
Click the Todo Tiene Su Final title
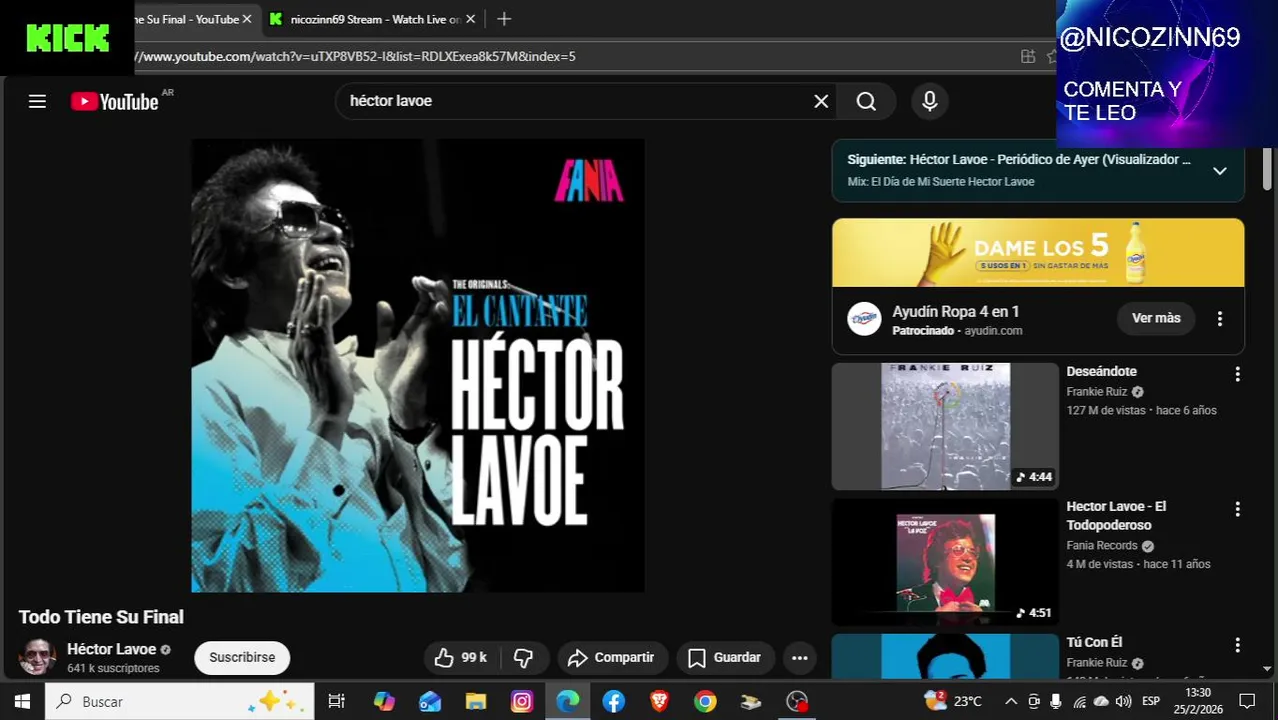pyautogui.click(x=101, y=617)
